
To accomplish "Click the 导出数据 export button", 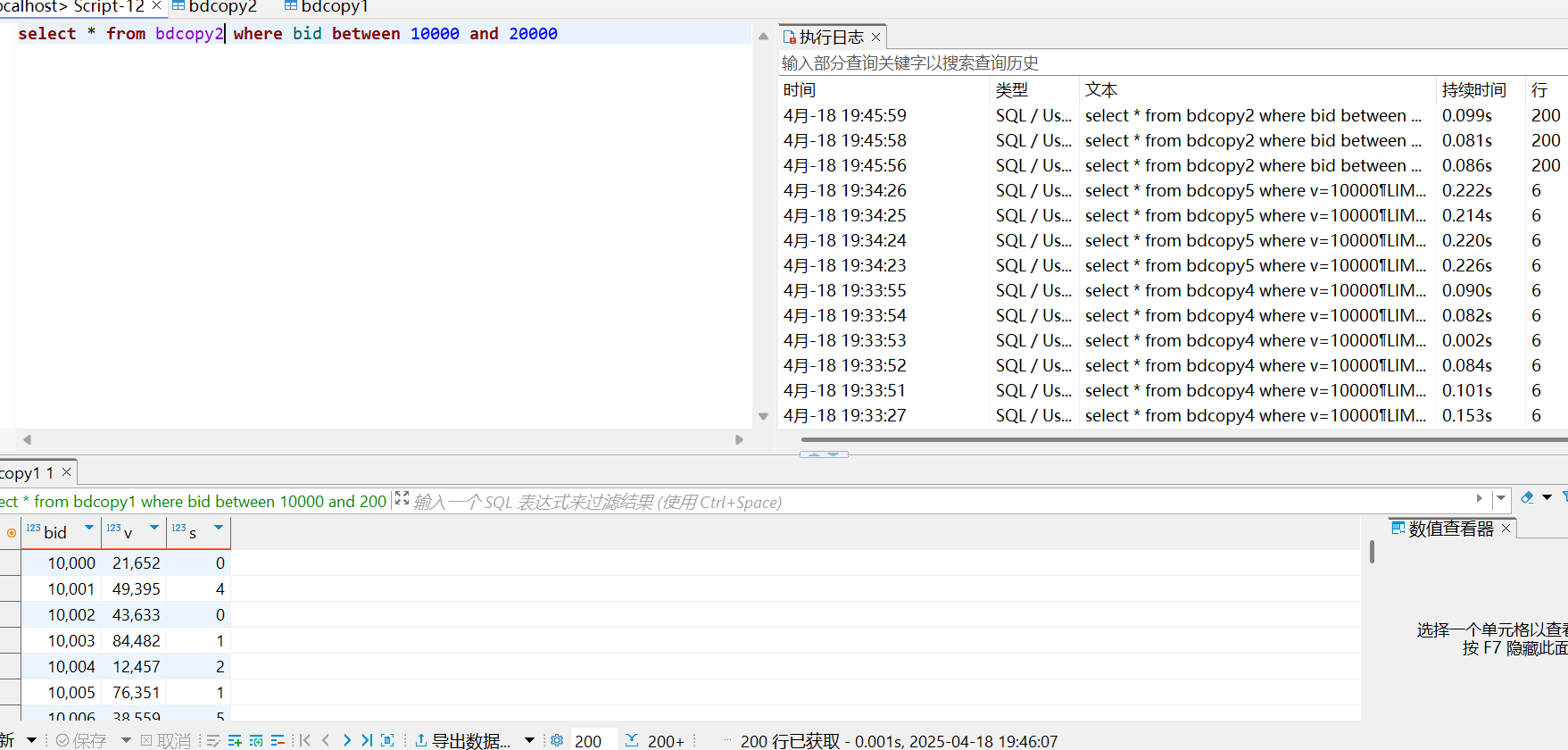I will click(463, 740).
